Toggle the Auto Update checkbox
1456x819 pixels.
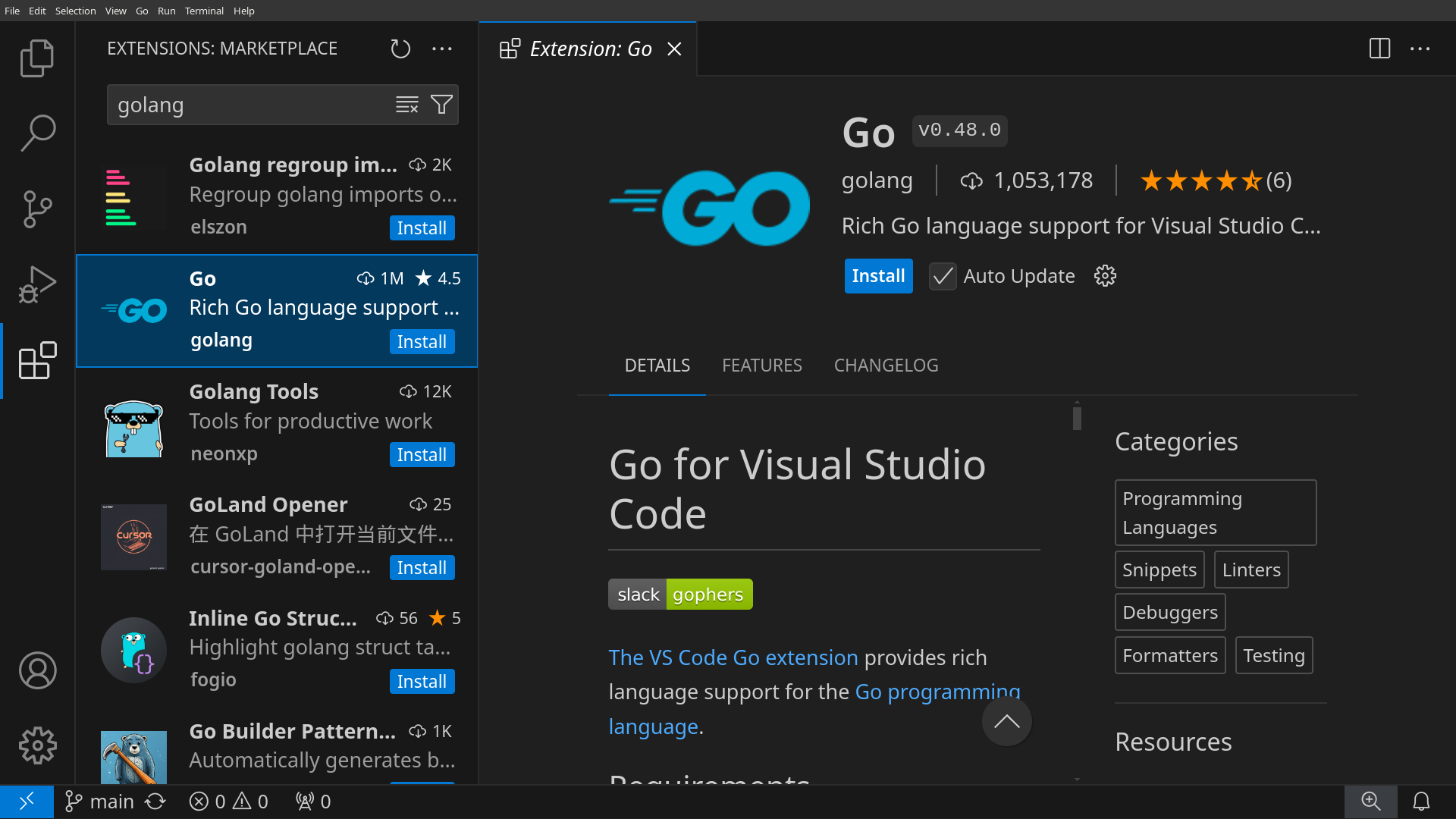(x=943, y=276)
